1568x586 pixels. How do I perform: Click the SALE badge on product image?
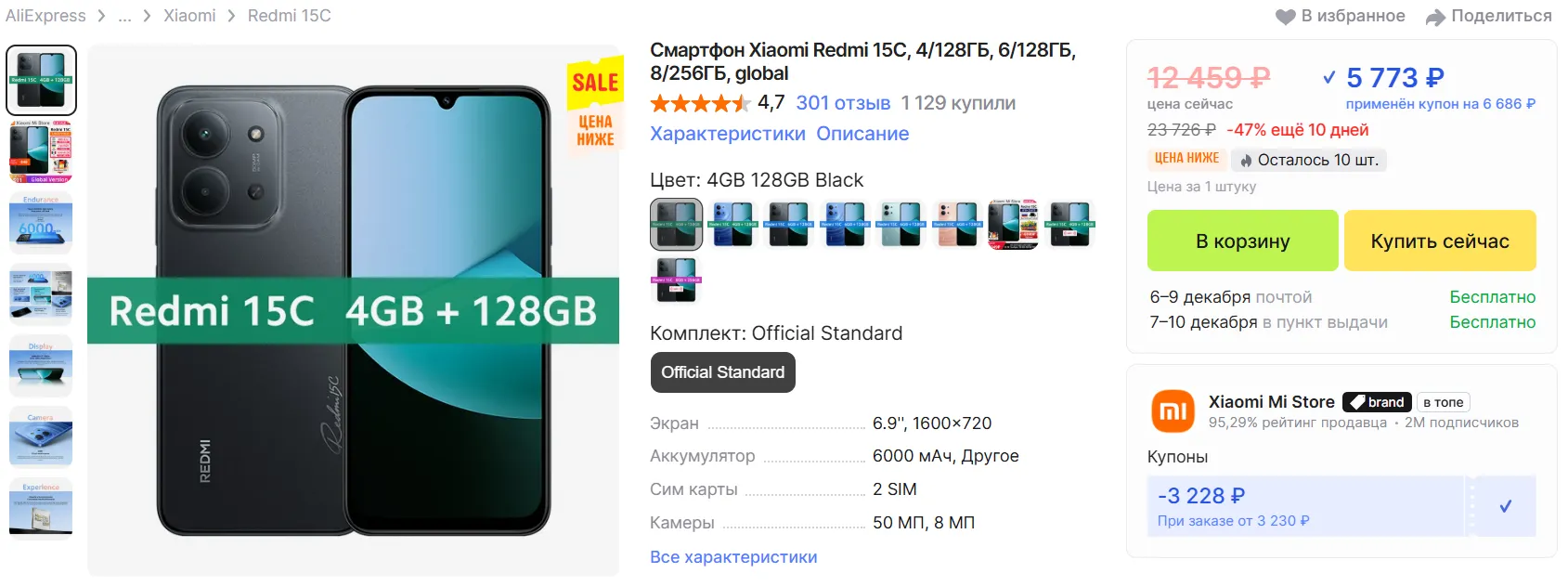(595, 108)
